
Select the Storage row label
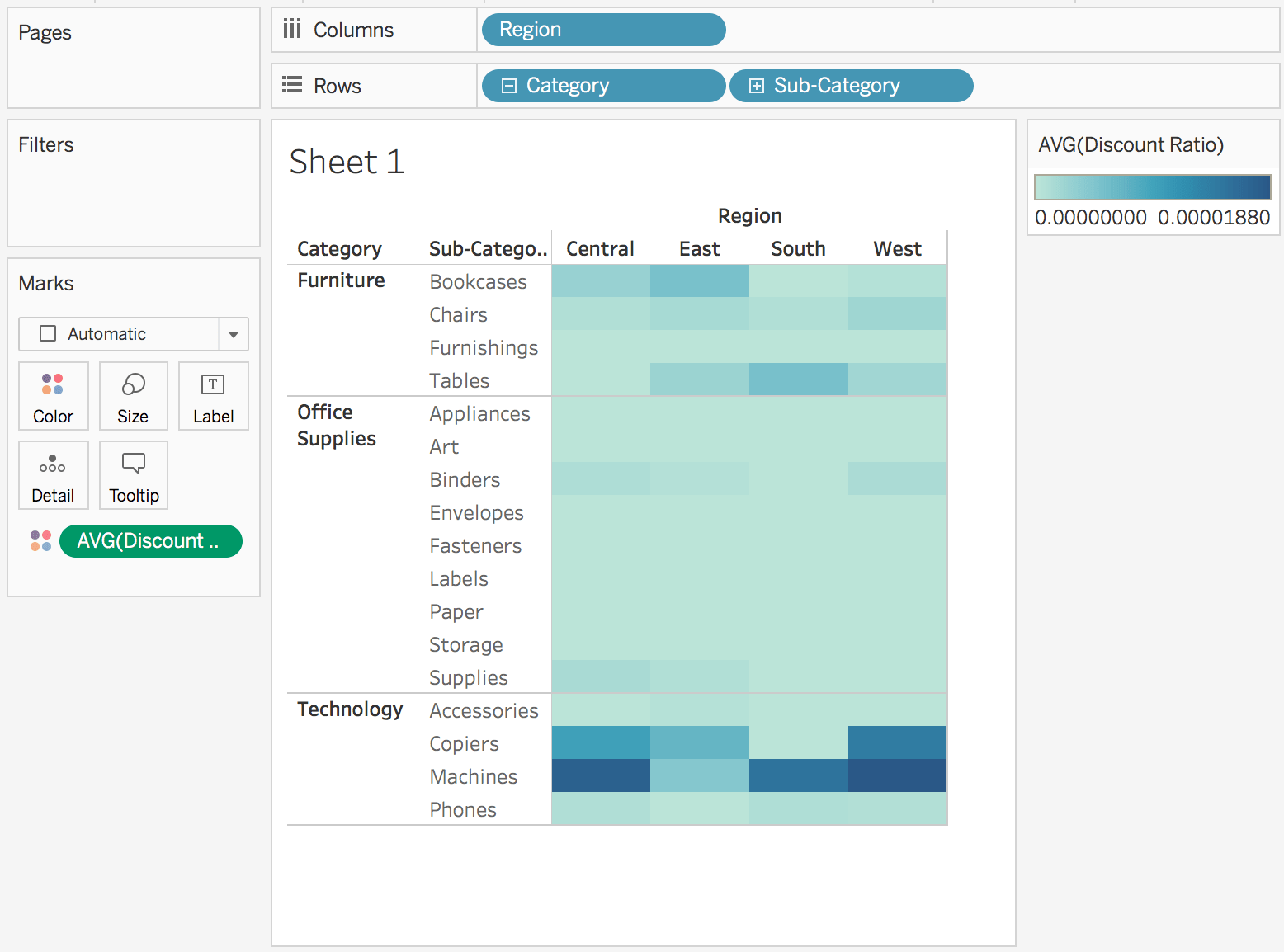pyautogui.click(x=466, y=644)
